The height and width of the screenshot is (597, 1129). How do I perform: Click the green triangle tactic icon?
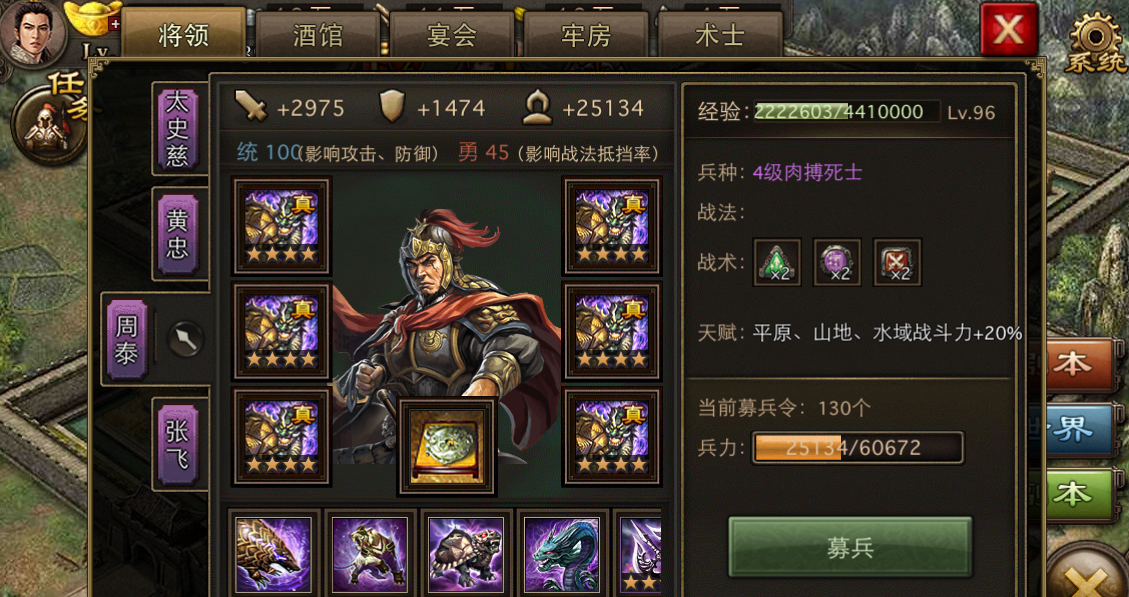pos(778,263)
